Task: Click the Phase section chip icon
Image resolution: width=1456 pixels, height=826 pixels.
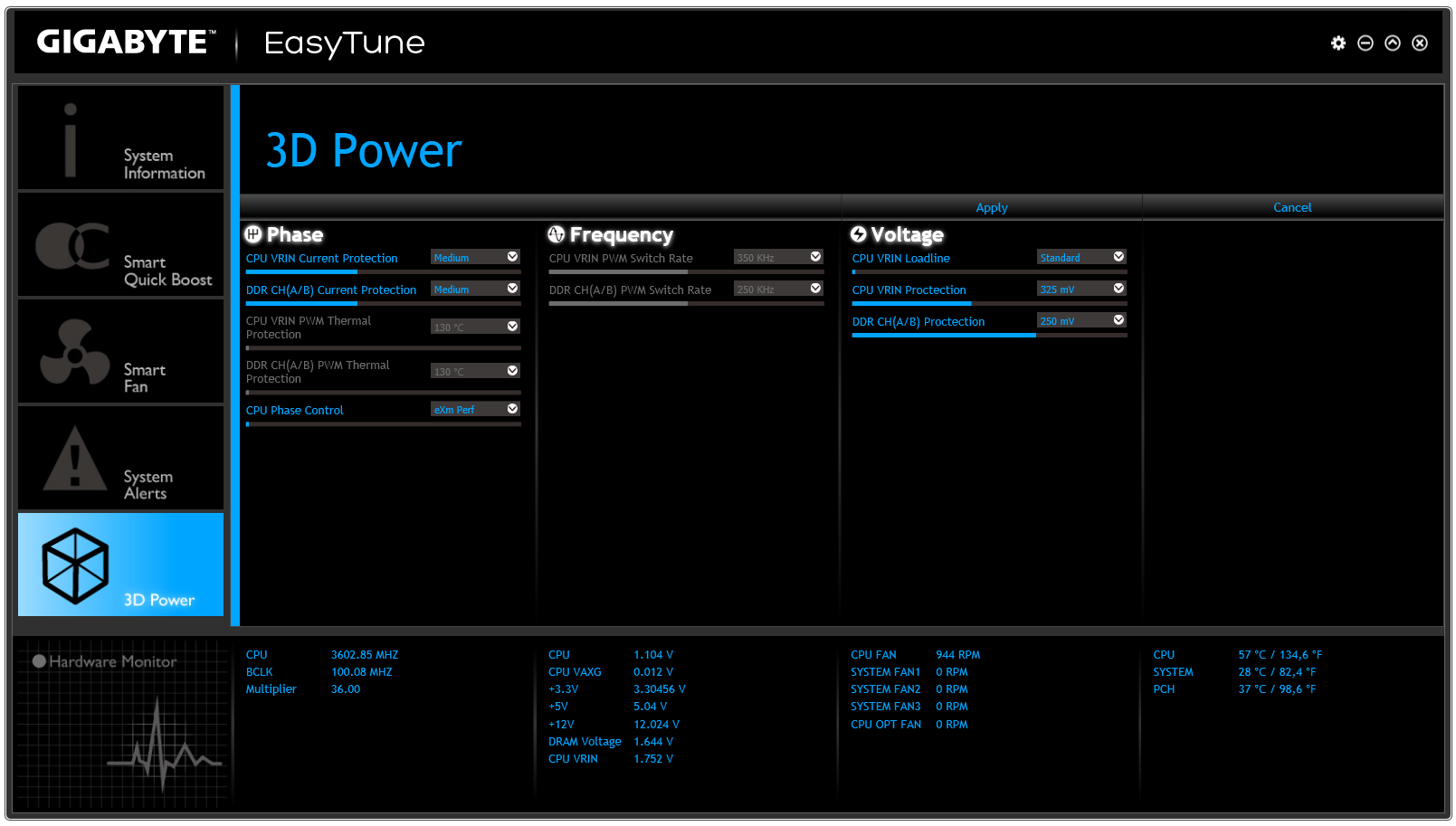Action: point(253,234)
